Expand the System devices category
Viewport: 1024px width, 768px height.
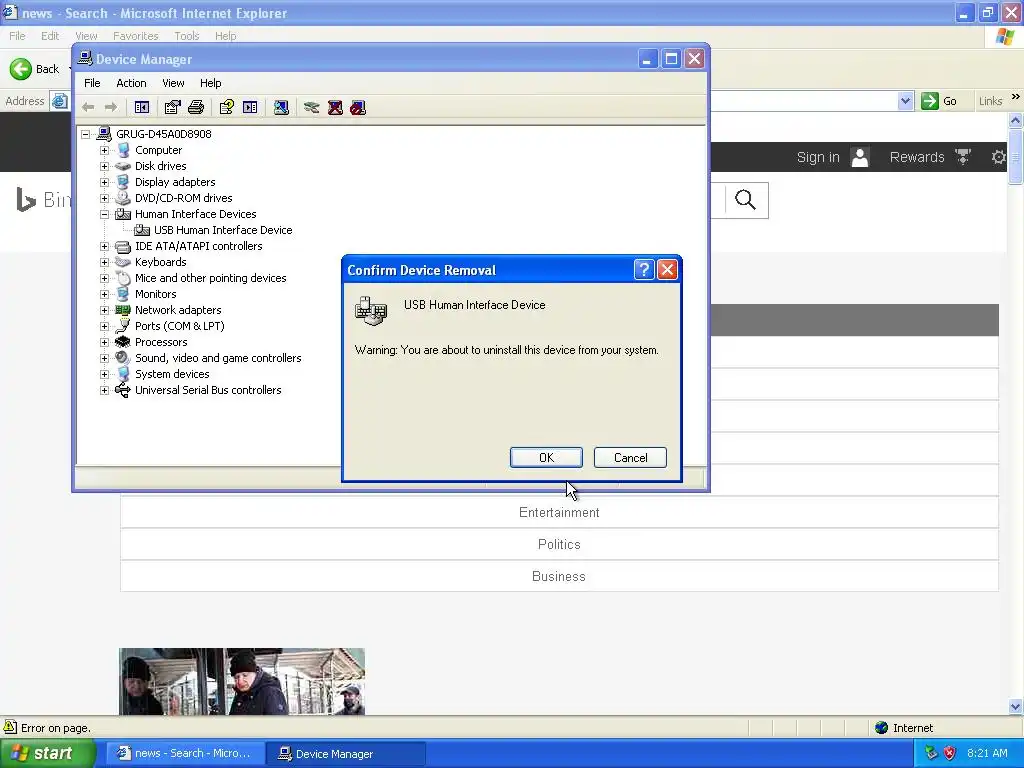(104, 374)
